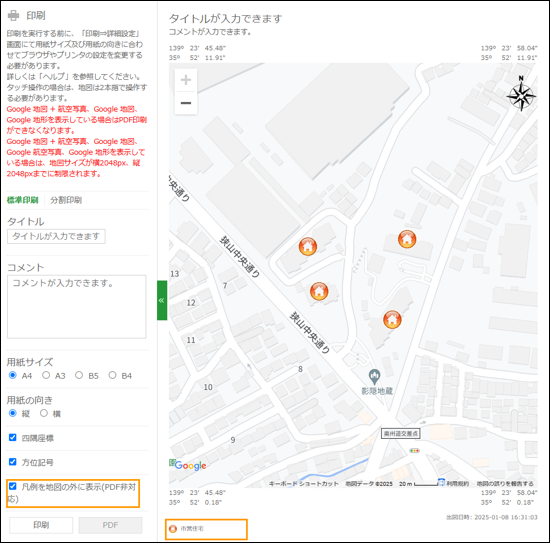Viewport: 550px width, 543px height.
Task: Select A3 paper size
Action: [x=46, y=375]
